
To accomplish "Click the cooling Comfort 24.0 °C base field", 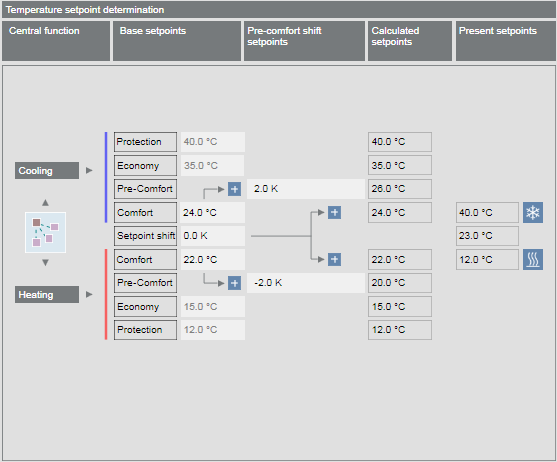I will click(x=212, y=212).
